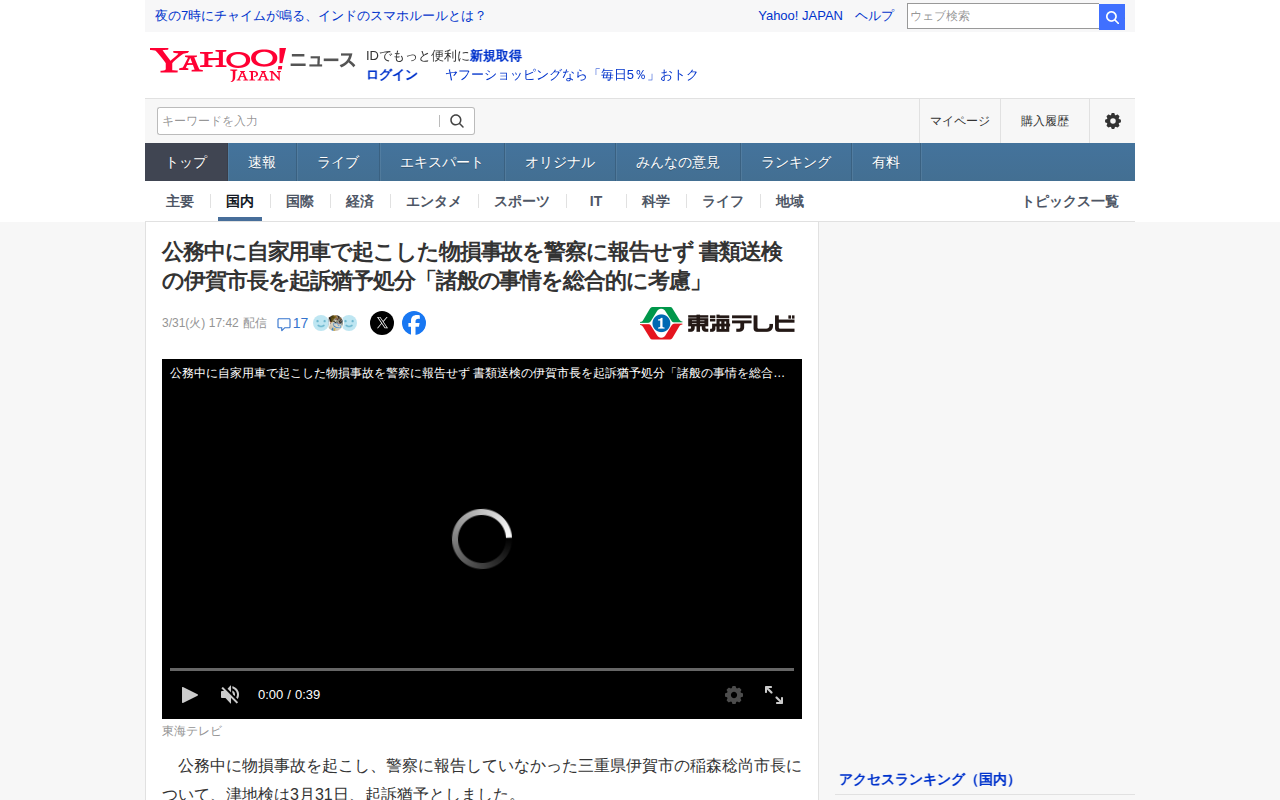The image size is (1280, 800).
Task: Click the keyword search magnifier icon
Action: (457, 121)
